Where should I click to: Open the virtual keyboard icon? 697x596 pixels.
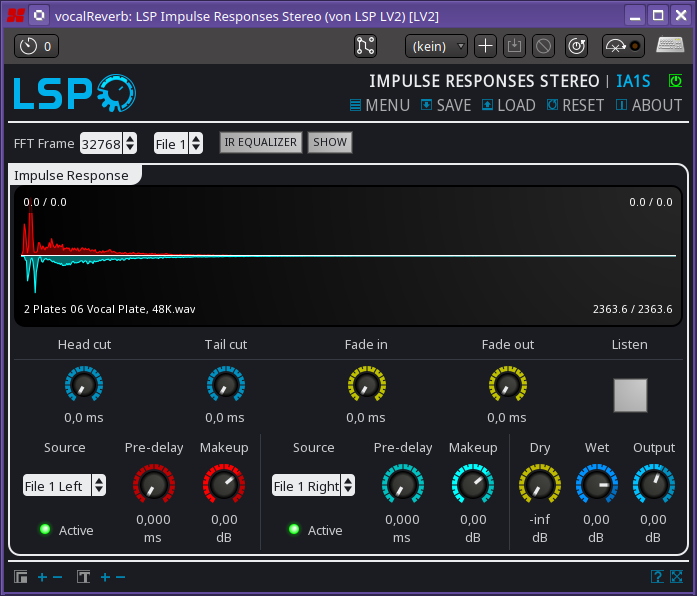669,45
